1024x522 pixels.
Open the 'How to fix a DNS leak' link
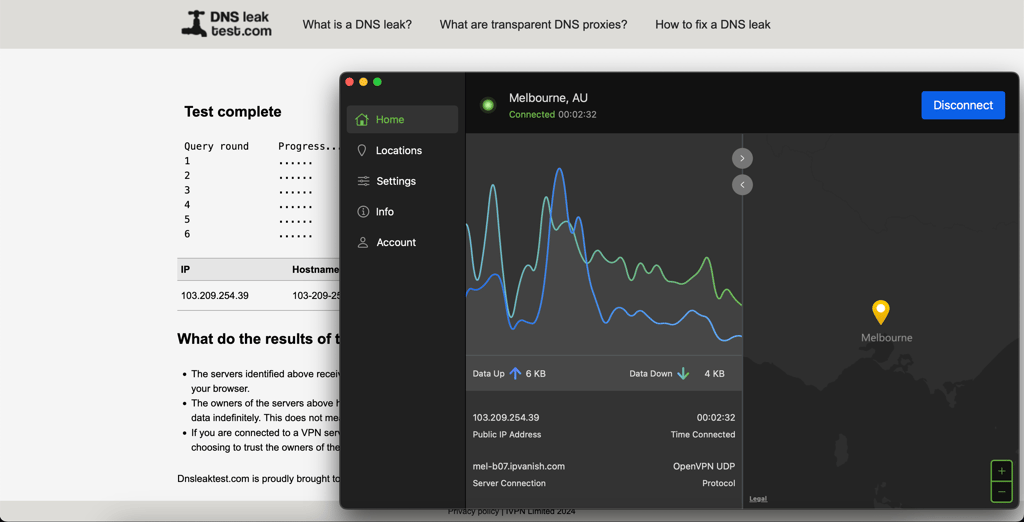713,25
